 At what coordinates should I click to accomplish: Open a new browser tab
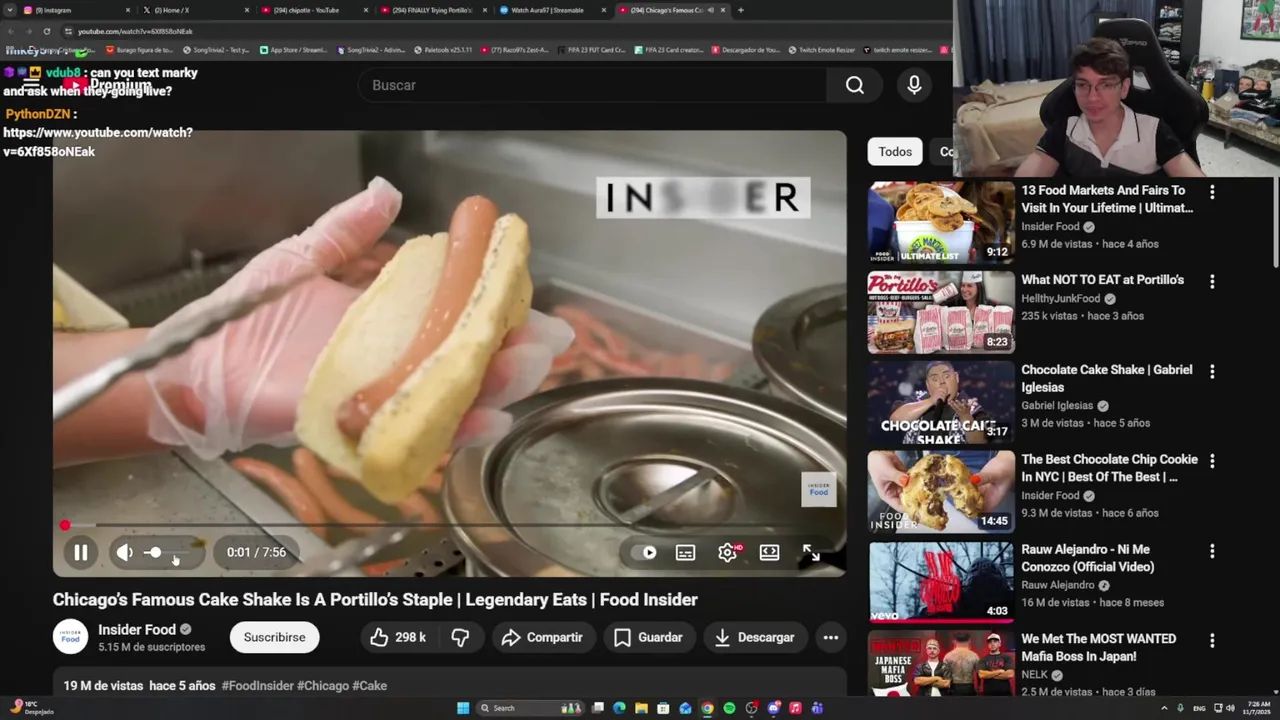point(740,10)
